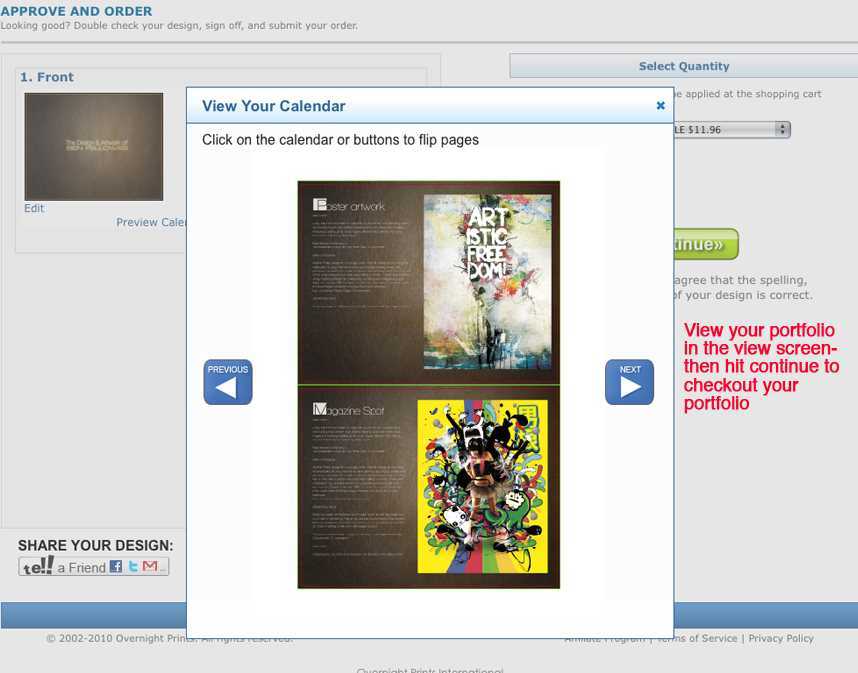Click the Artistic Freedom poster image
Viewport: 858px width, 673px height.
(x=488, y=283)
